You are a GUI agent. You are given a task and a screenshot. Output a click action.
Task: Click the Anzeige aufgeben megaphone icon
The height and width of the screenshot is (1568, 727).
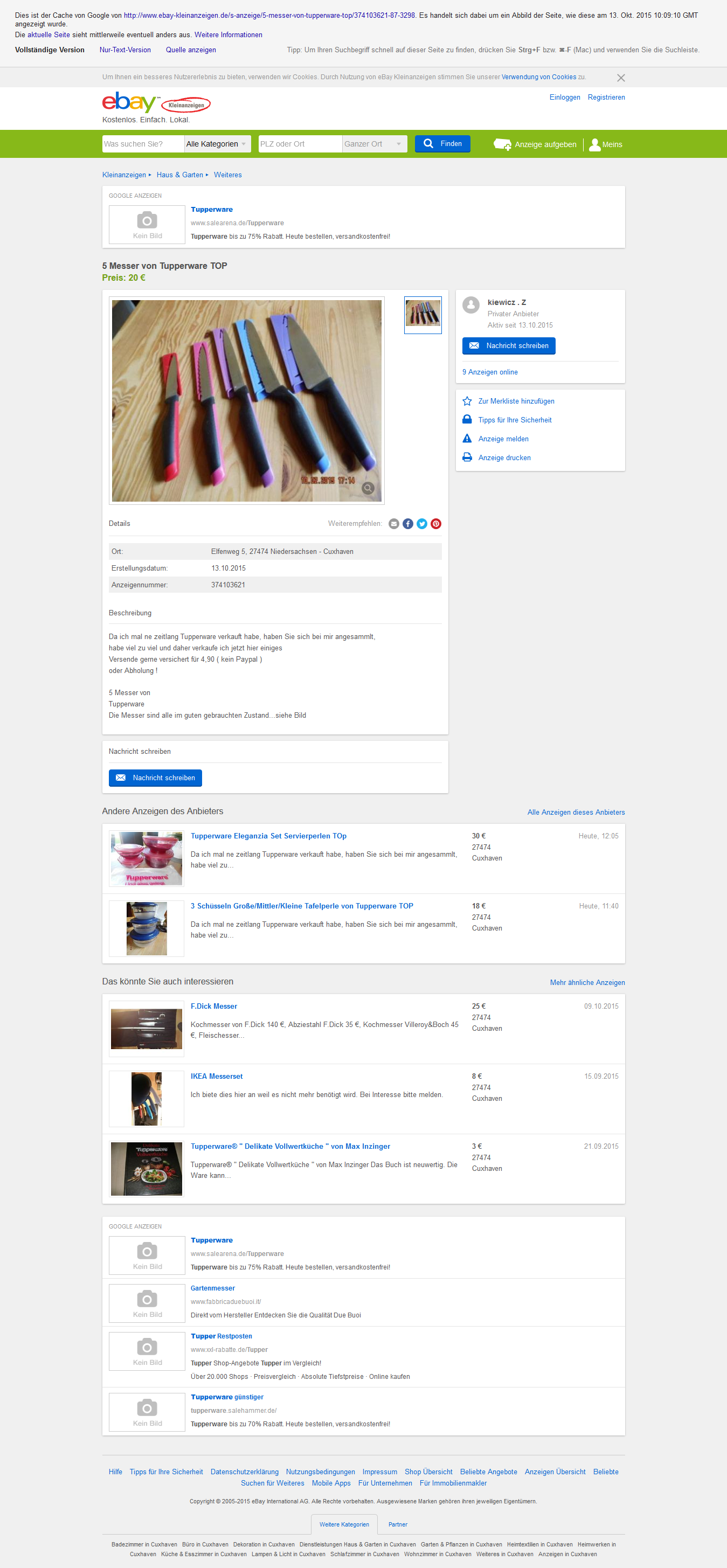pyautogui.click(x=502, y=144)
